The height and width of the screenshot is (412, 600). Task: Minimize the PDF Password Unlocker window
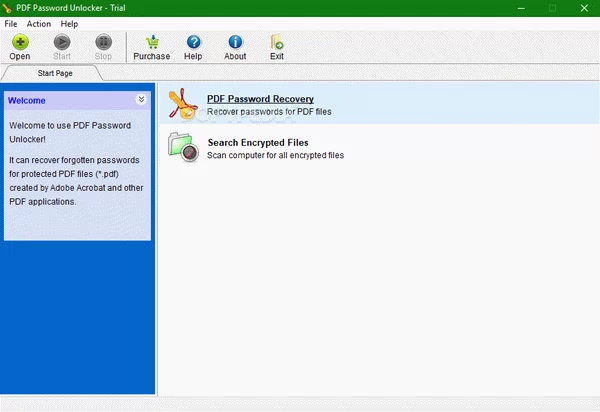pos(521,8)
